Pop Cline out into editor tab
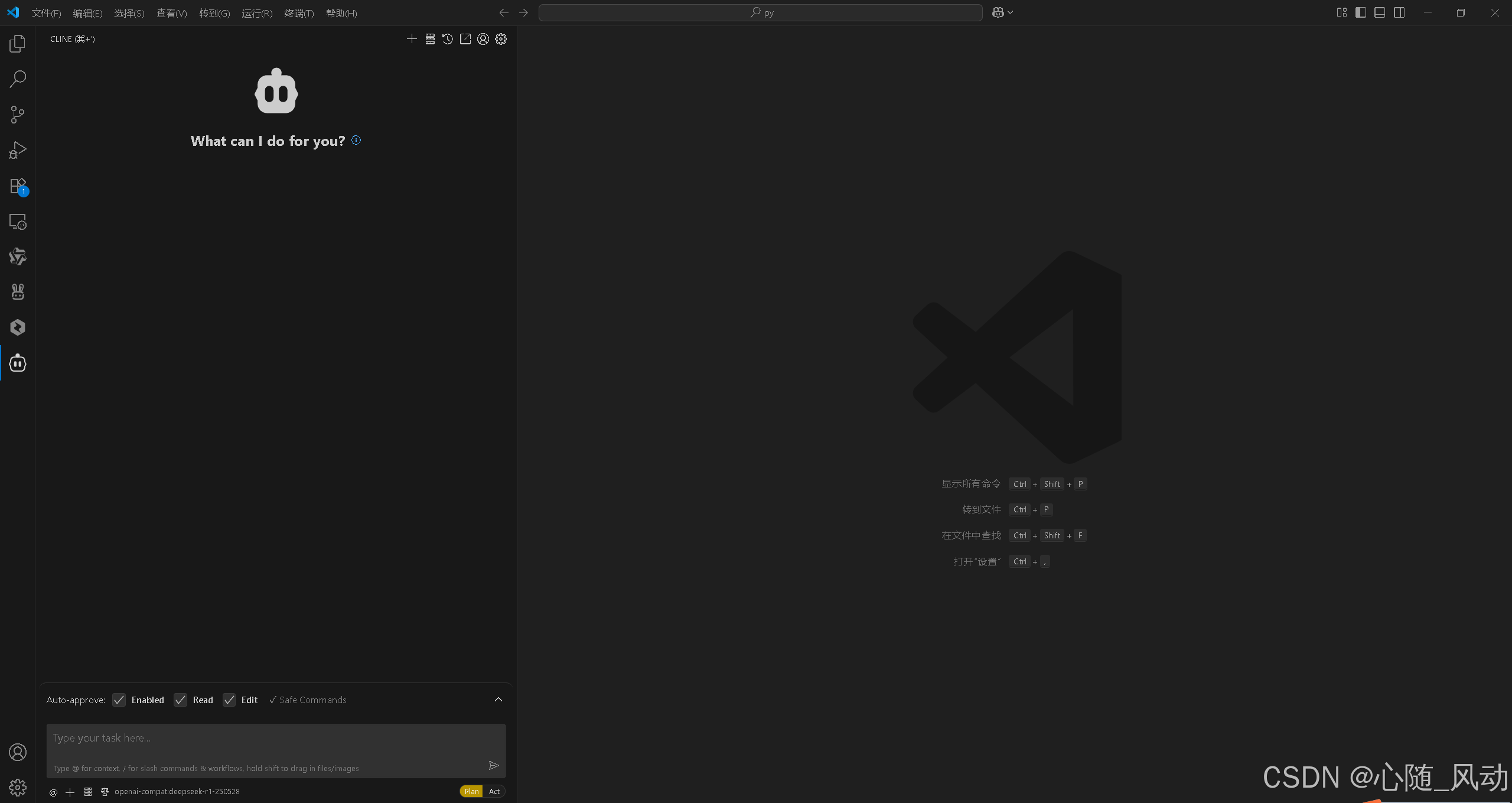The image size is (1512, 803). point(465,39)
